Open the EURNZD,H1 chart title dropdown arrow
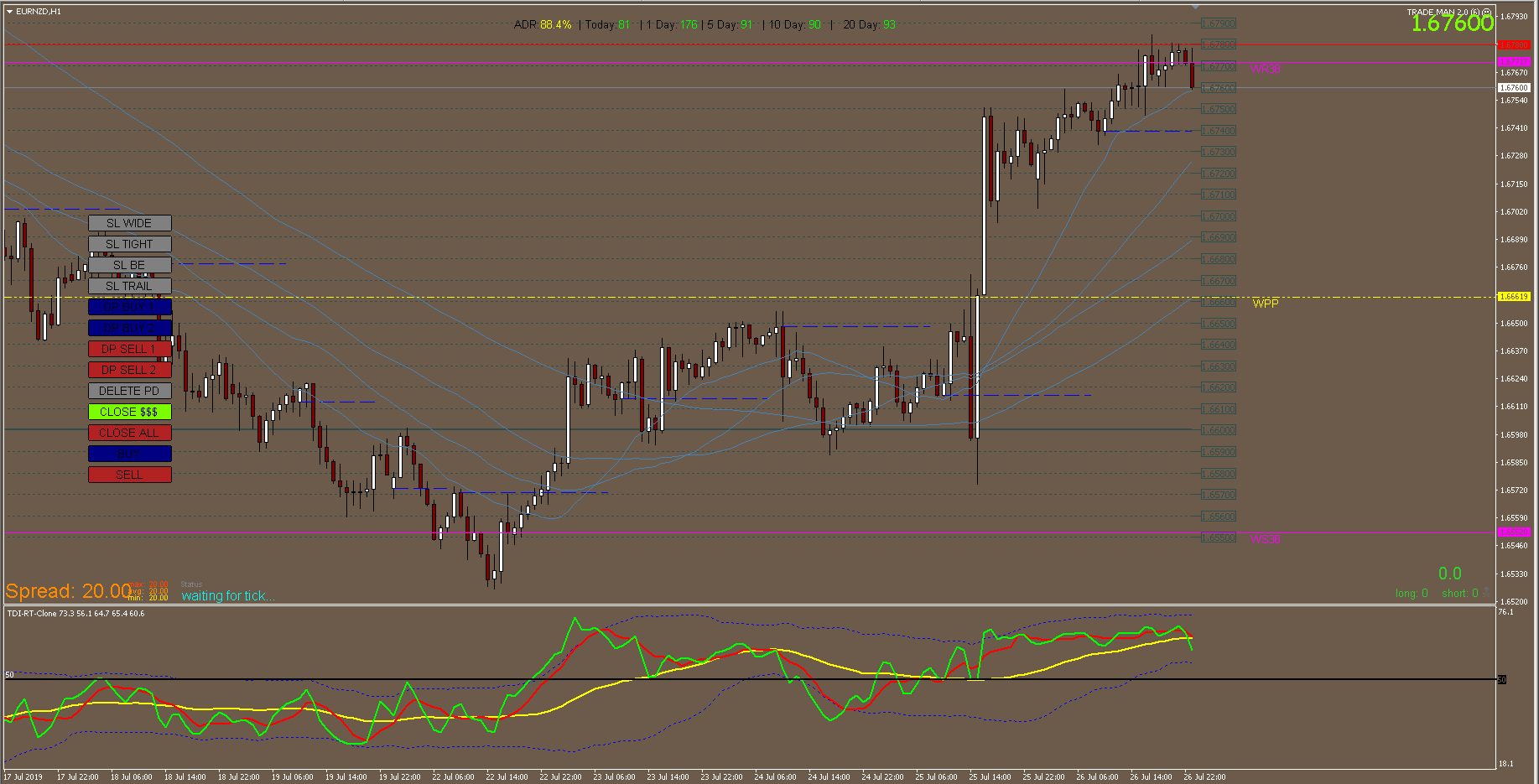1539x784 pixels. tap(9, 12)
